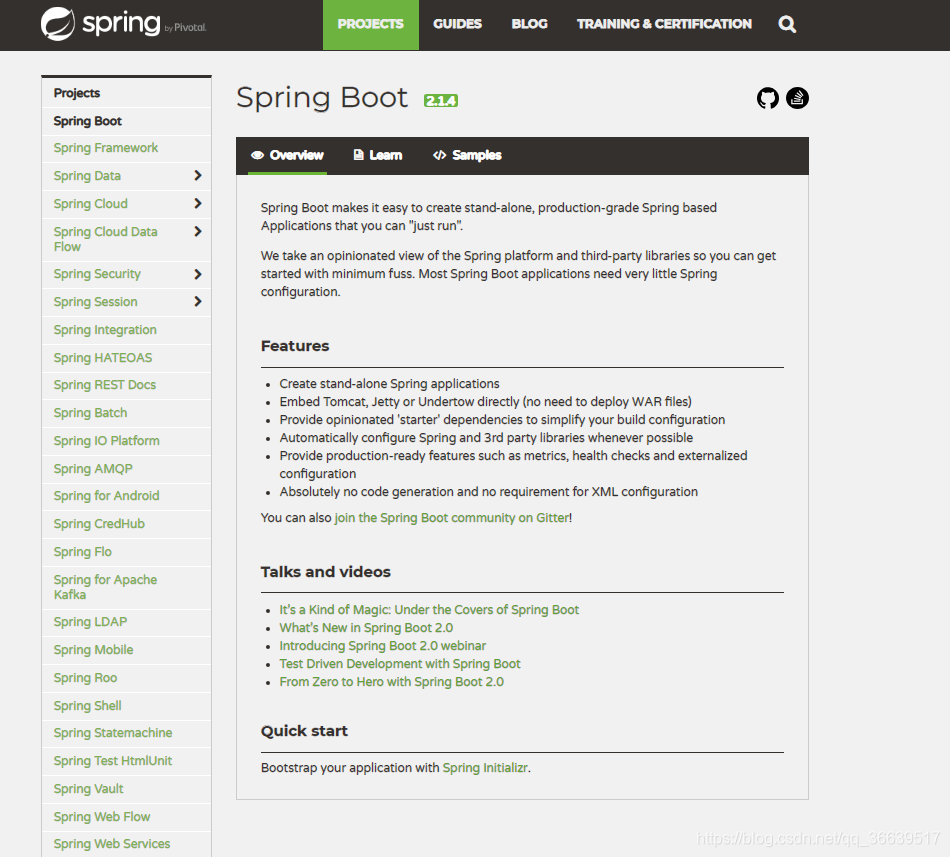Open Spring AMQP in the sidebar
Image resolution: width=950 pixels, height=857 pixels.
93,469
